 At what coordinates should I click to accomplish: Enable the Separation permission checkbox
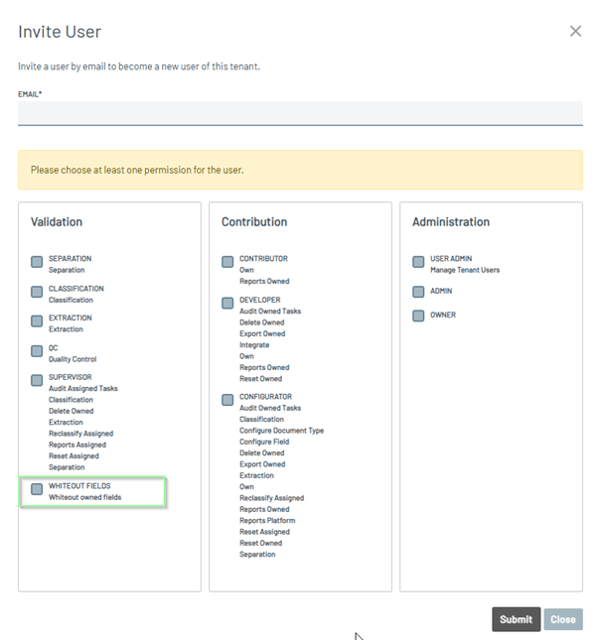[37, 262]
